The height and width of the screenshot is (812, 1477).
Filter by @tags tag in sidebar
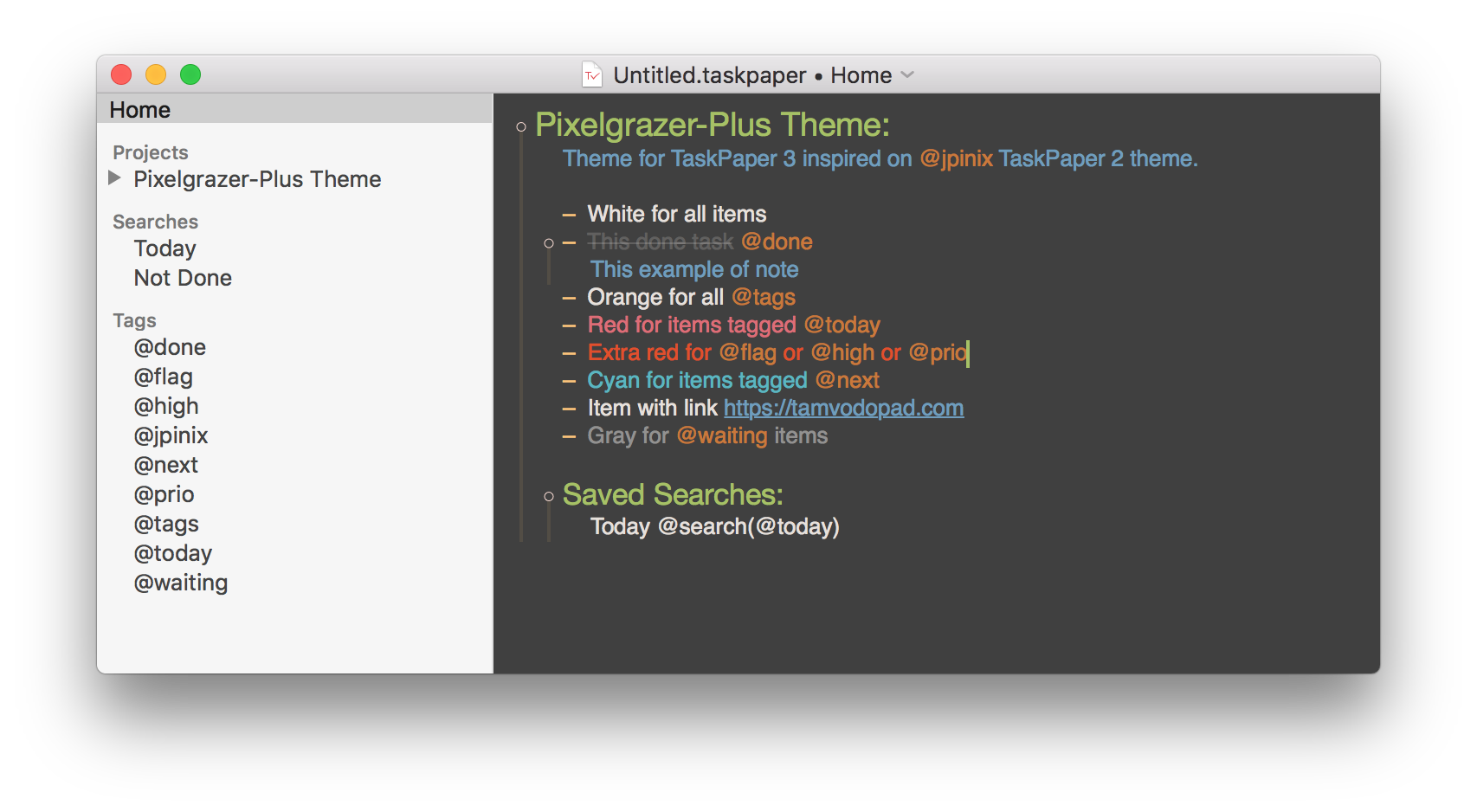[x=166, y=524]
